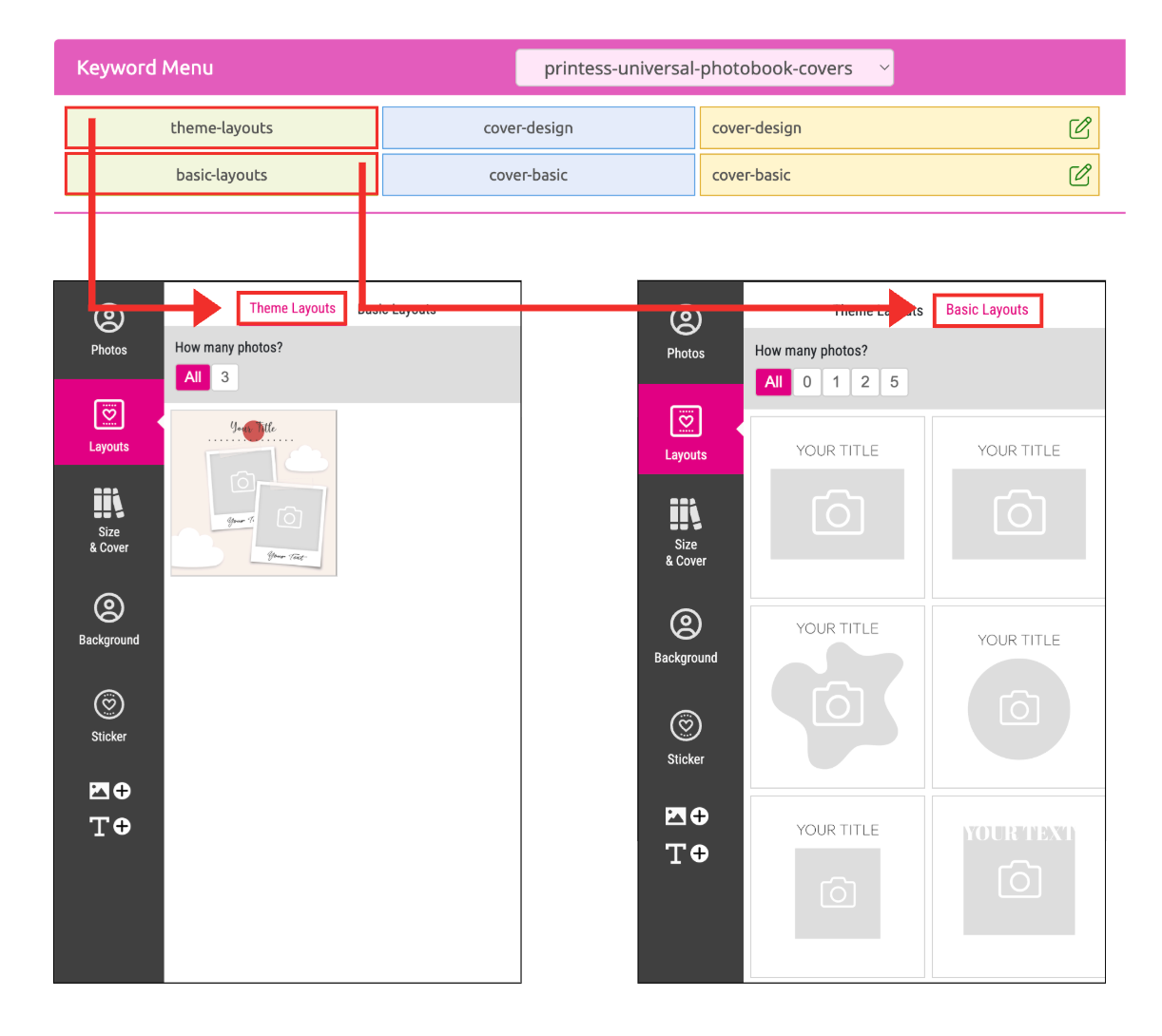Click the basic-layouts keyword button
Image resolution: width=1162 pixels, height=1036 pixels.
click(x=222, y=175)
